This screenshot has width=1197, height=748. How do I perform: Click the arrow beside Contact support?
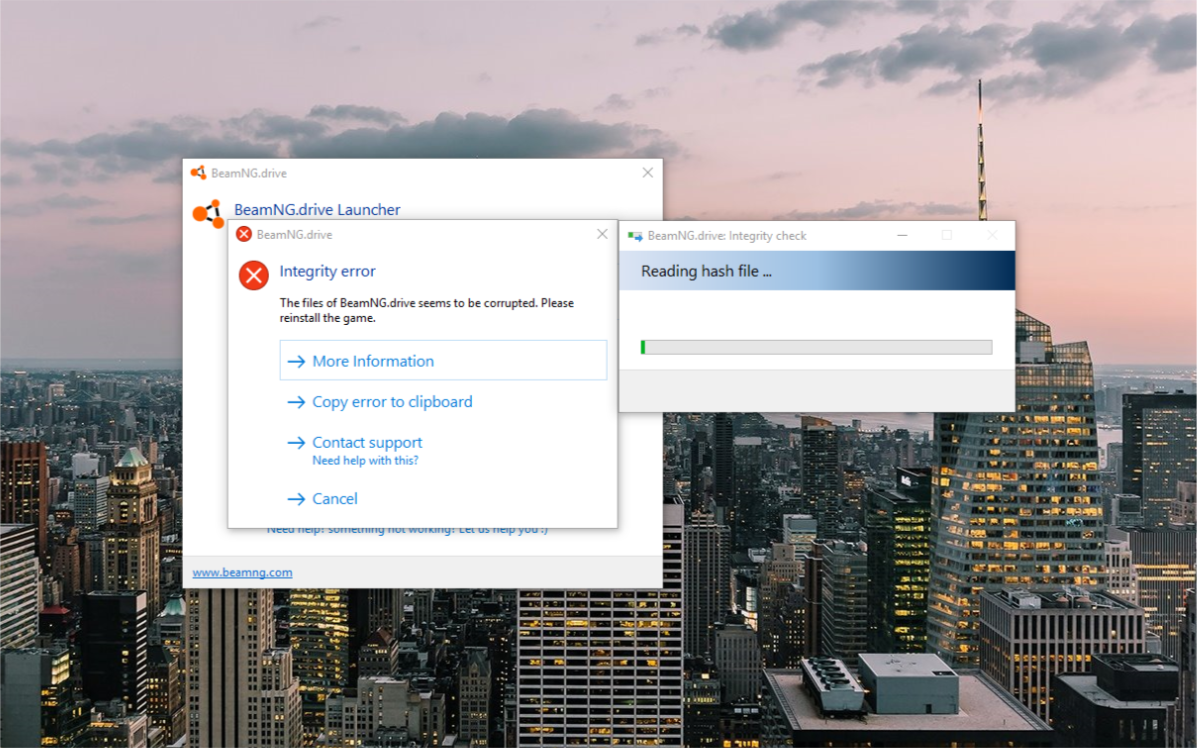(x=296, y=443)
